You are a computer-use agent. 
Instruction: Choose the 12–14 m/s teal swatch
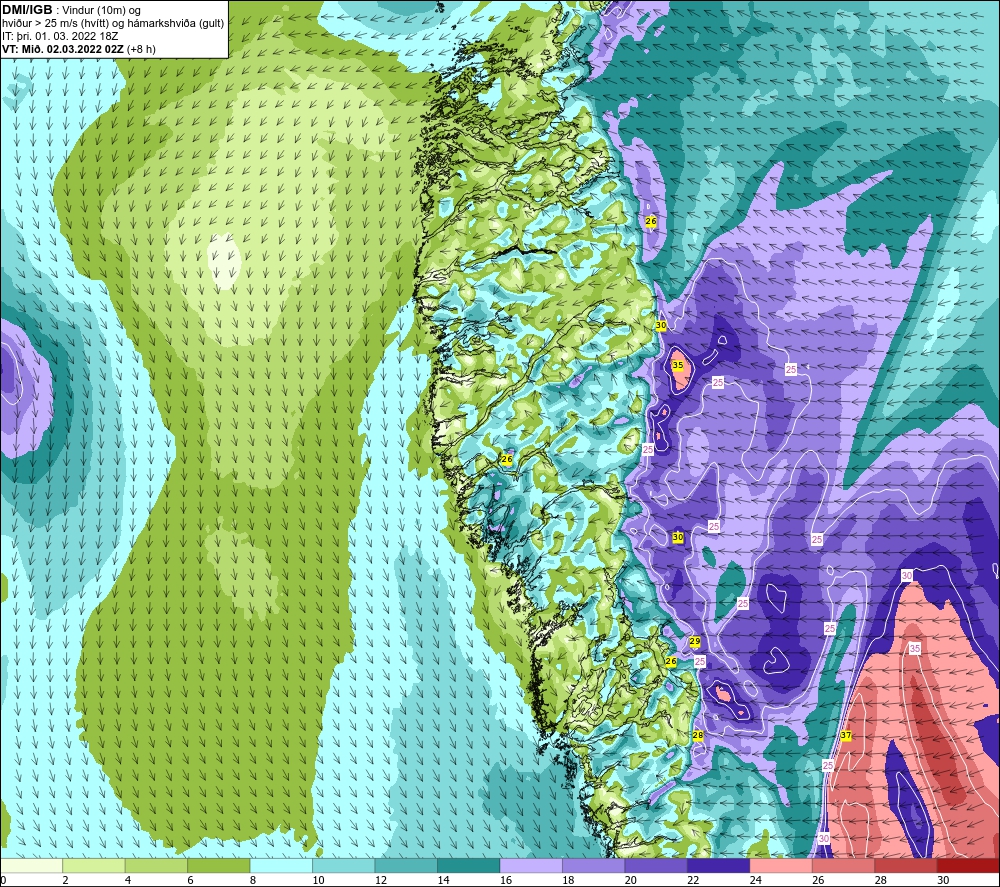(x=406, y=865)
